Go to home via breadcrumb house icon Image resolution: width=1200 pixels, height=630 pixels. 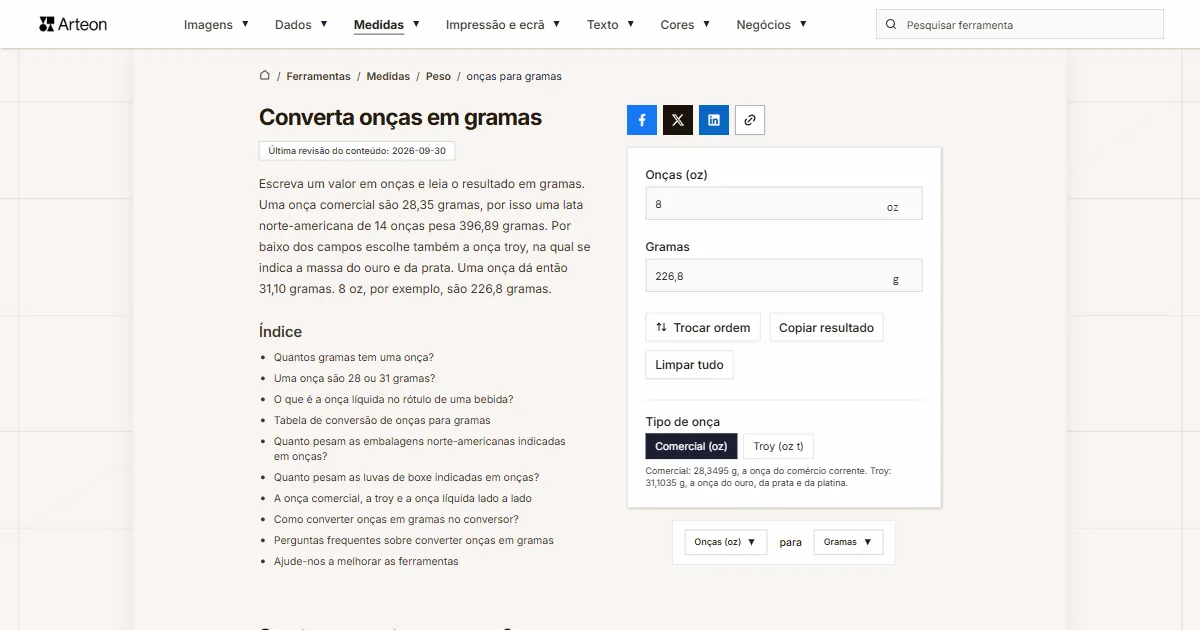coord(265,76)
